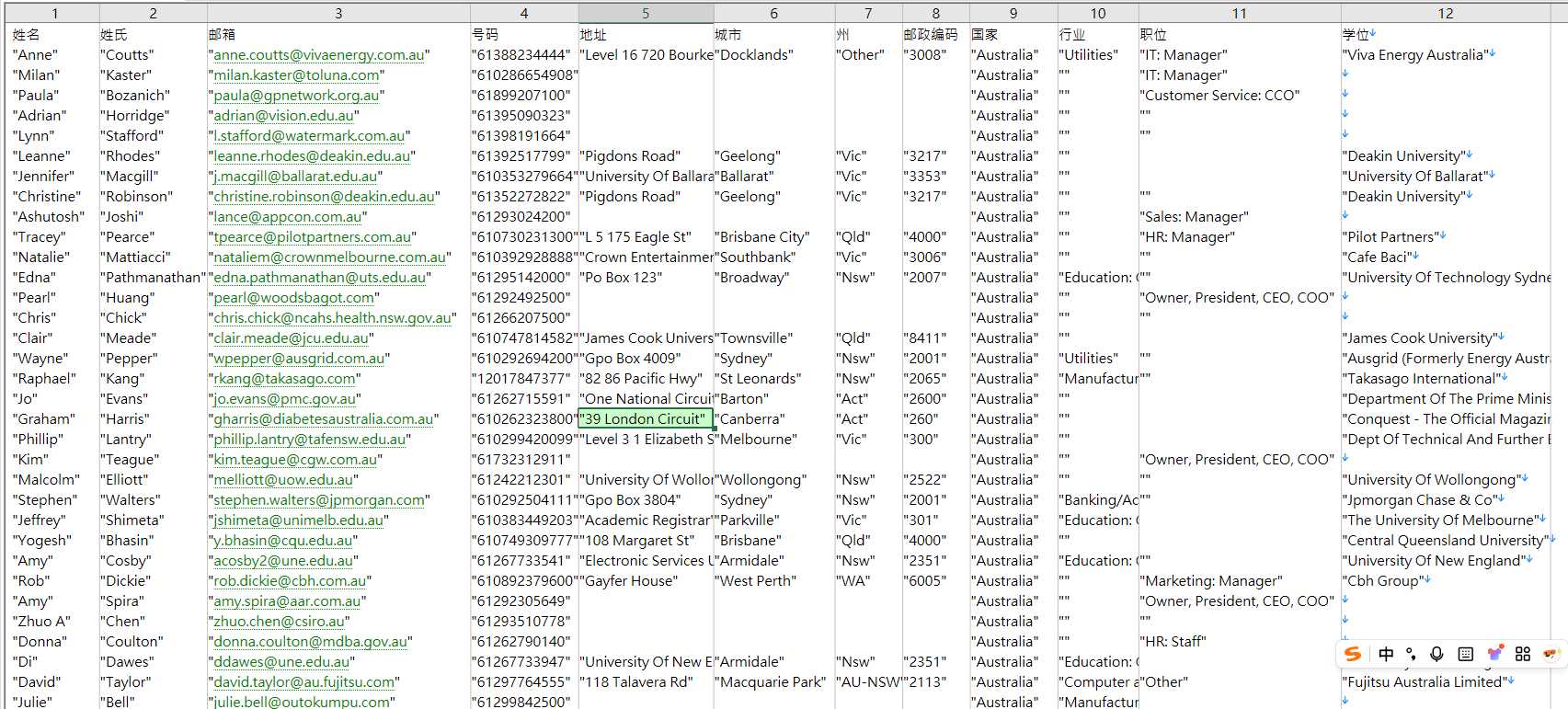The image size is (1568, 709).
Task: Select the "12017847377" phone number cell
Action: pyautogui.click(x=524, y=379)
